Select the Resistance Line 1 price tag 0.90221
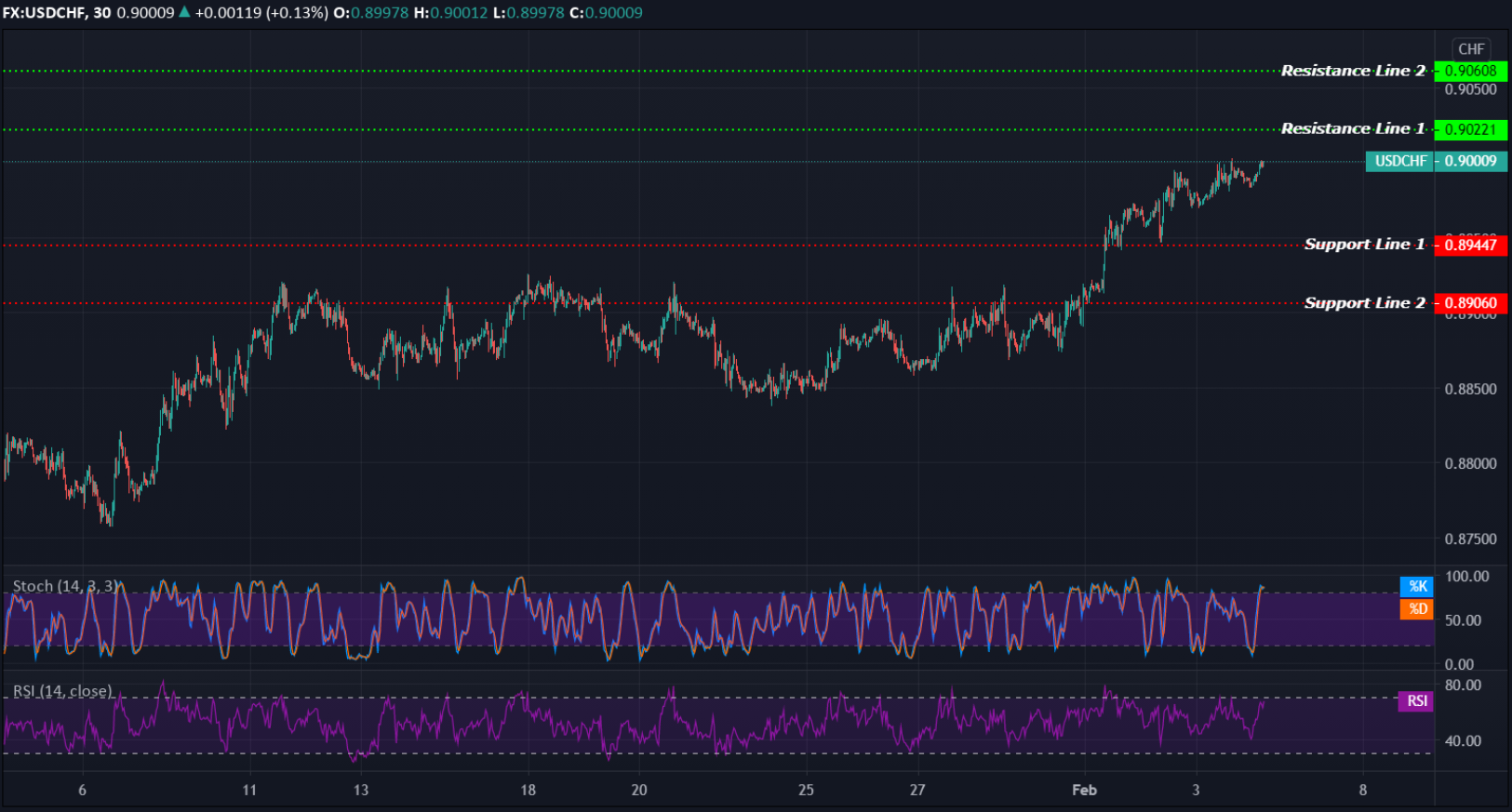The width and height of the screenshot is (1512, 812). (x=1470, y=129)
